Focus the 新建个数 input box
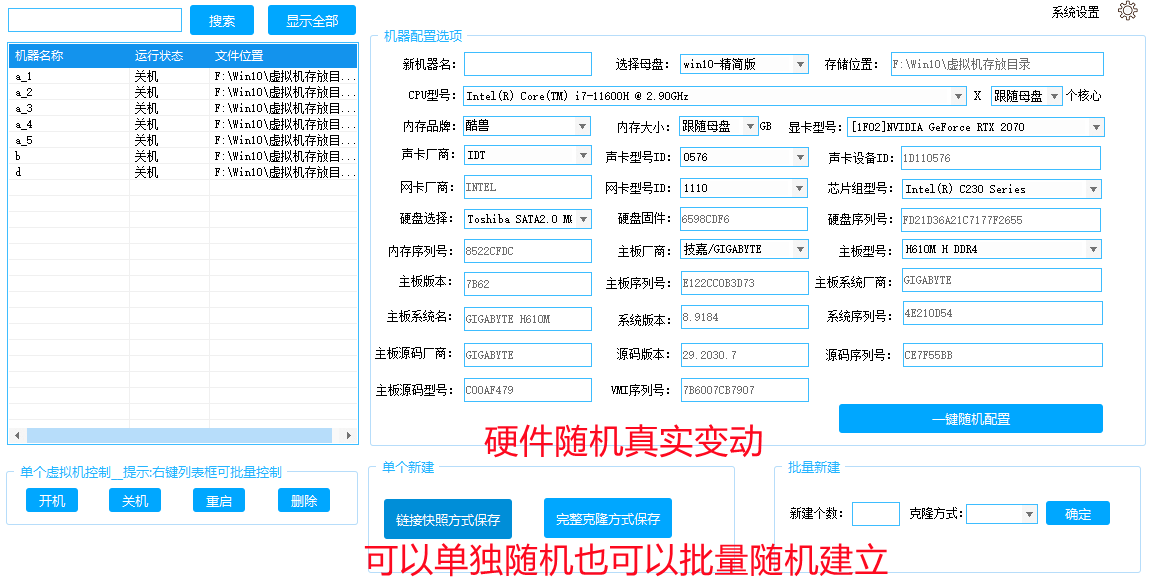1151x581 pixels. pos(875,514)
